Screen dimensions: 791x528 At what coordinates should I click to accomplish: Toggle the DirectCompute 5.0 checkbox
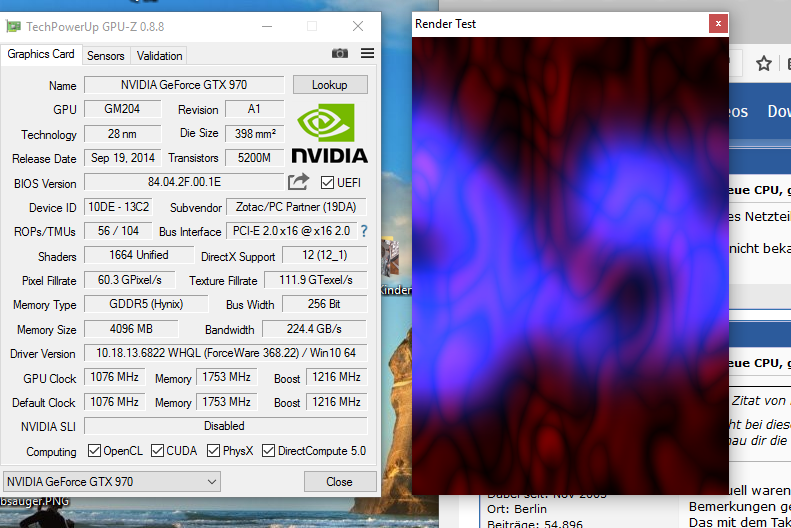point(268,450)
